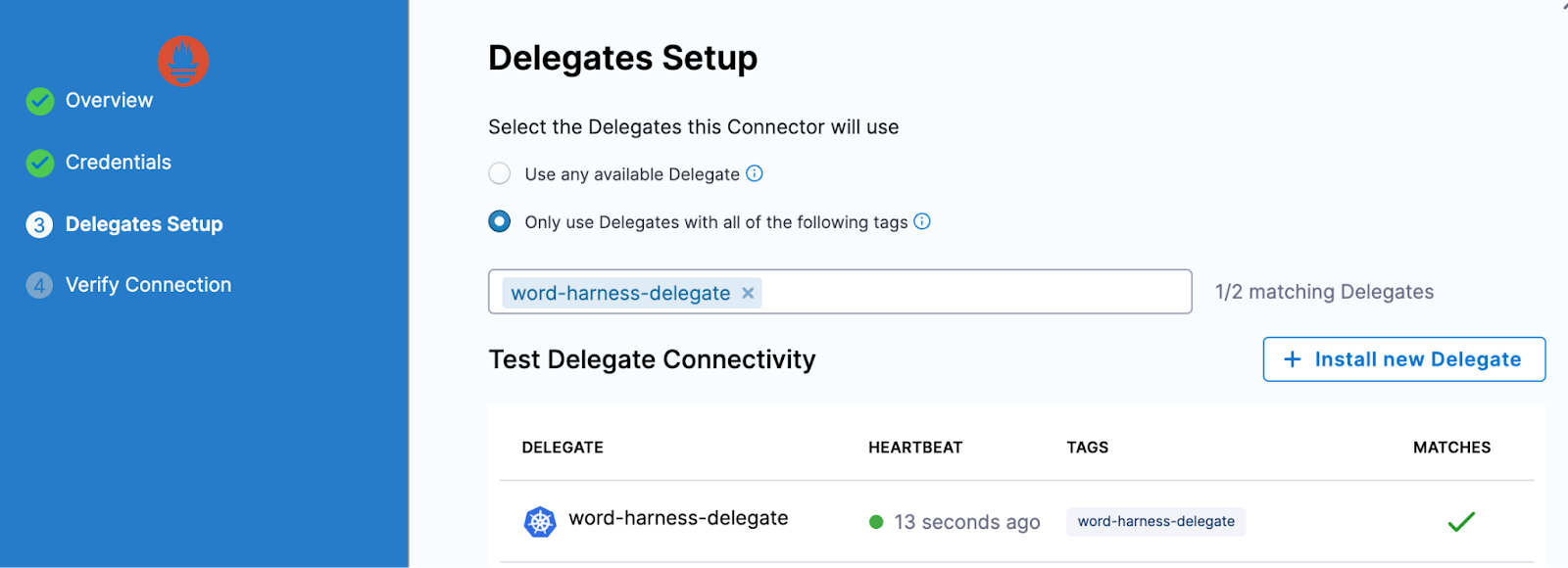Click the green heartbeat status dot
Image resolution: width=1568 pixels, height=568 pixels.
click(876, 521)
